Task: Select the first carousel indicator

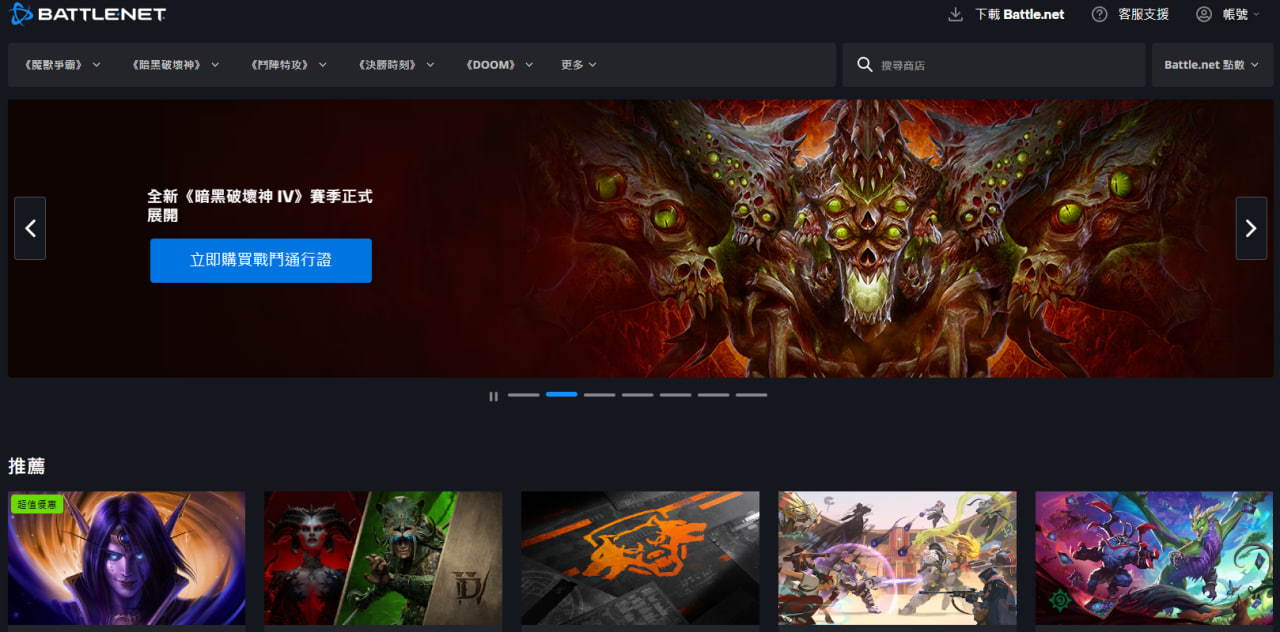Action: pyautogui.click(x=523, y=395)
